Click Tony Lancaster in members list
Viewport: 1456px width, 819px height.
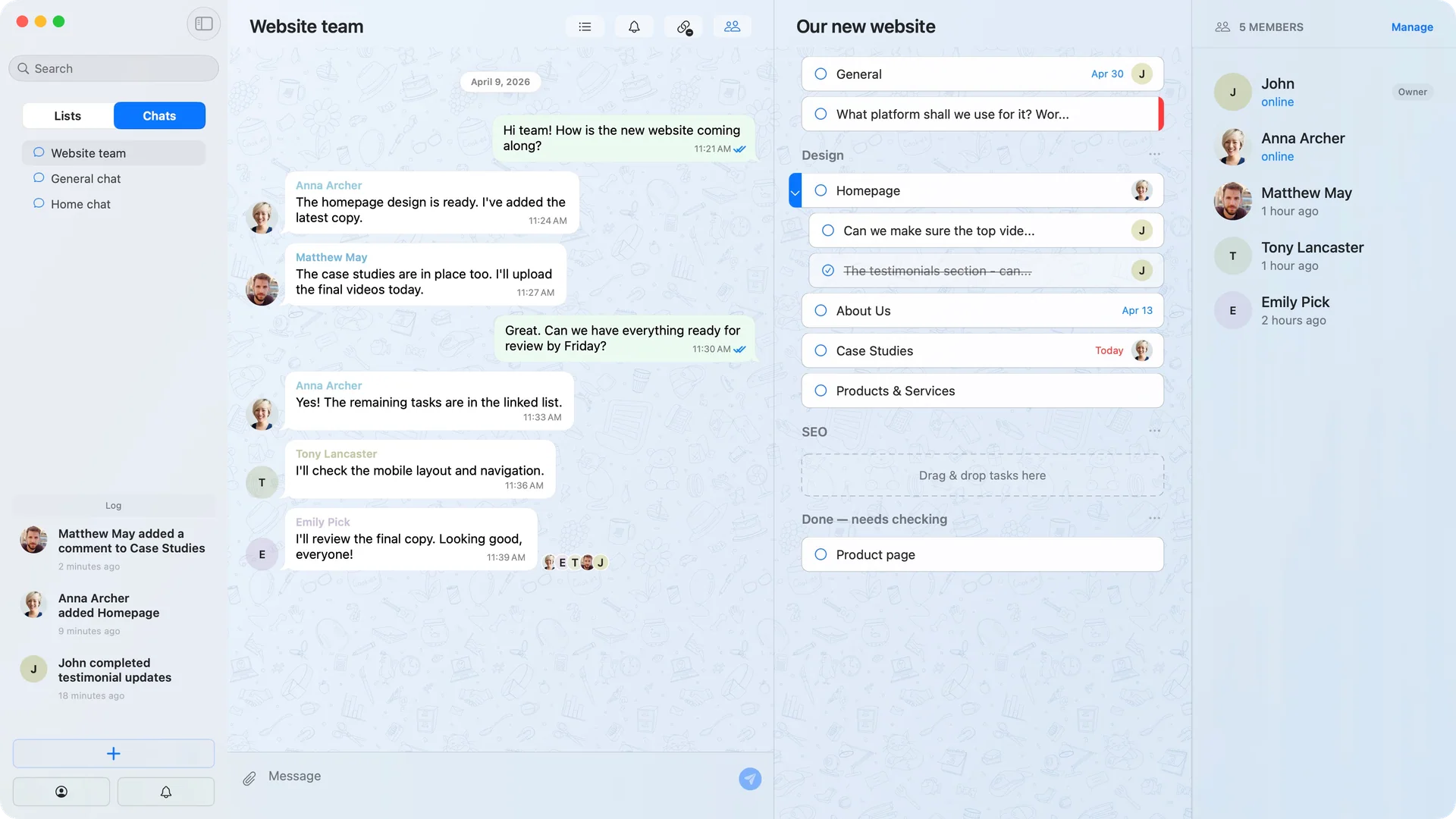click(1323, 256)
